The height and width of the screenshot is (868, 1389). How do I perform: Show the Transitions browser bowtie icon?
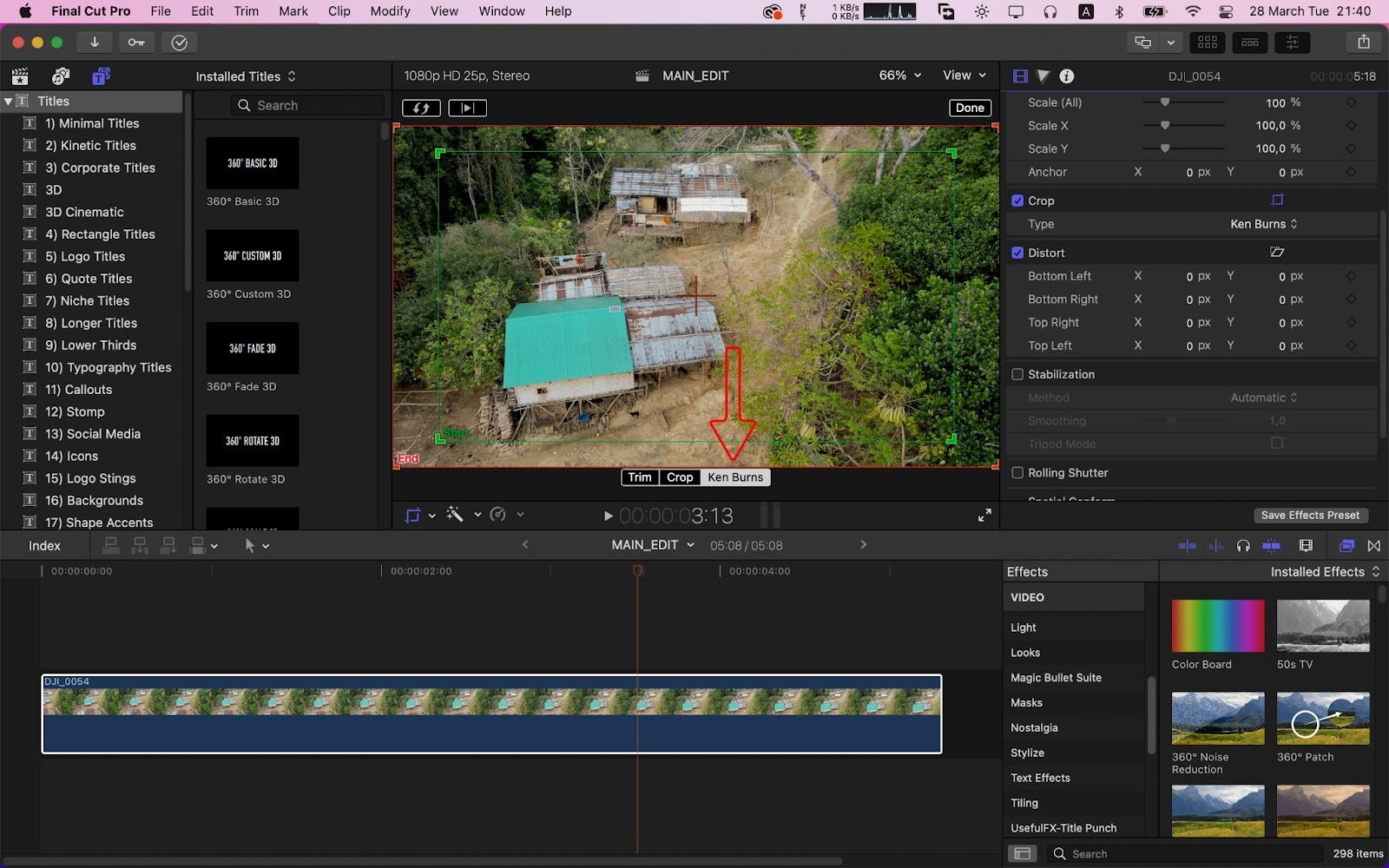coord(1373,546)
